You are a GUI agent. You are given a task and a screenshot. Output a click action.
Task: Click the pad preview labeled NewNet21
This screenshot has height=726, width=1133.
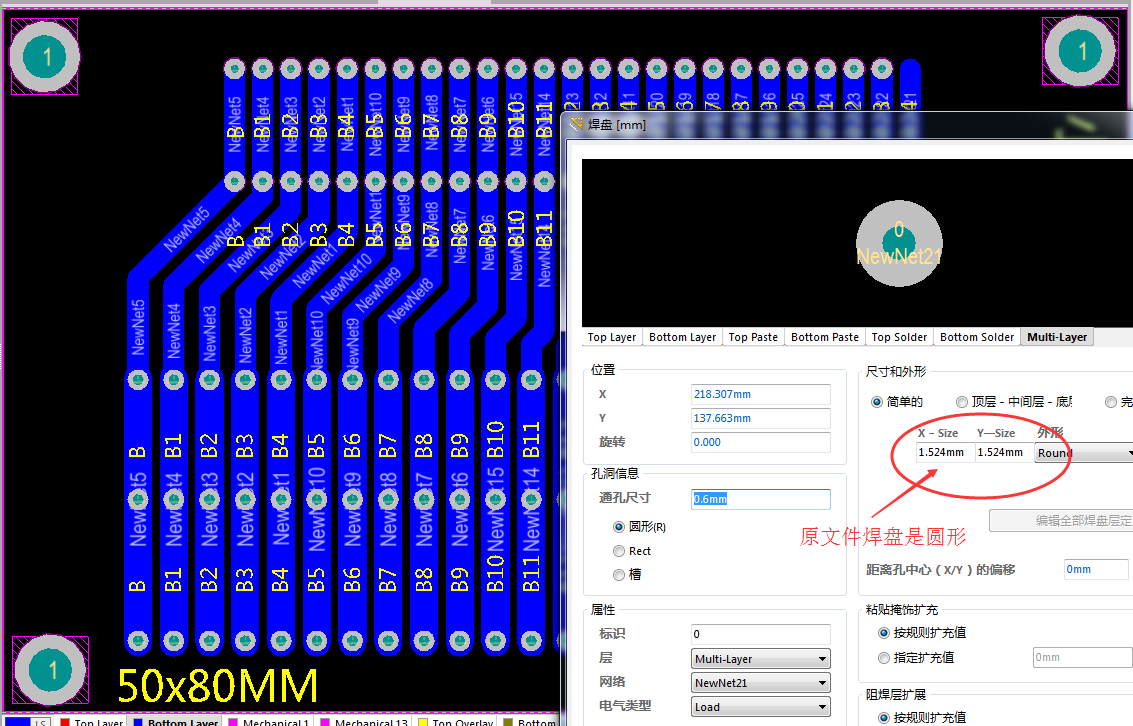pos(898,243)
